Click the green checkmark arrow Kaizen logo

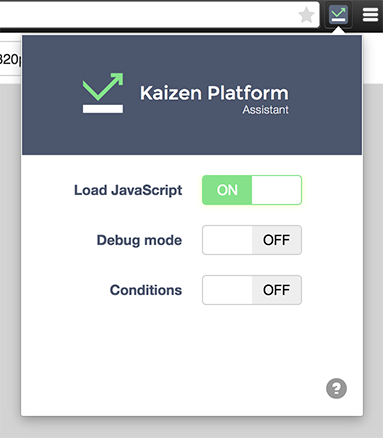pos(103,93)
